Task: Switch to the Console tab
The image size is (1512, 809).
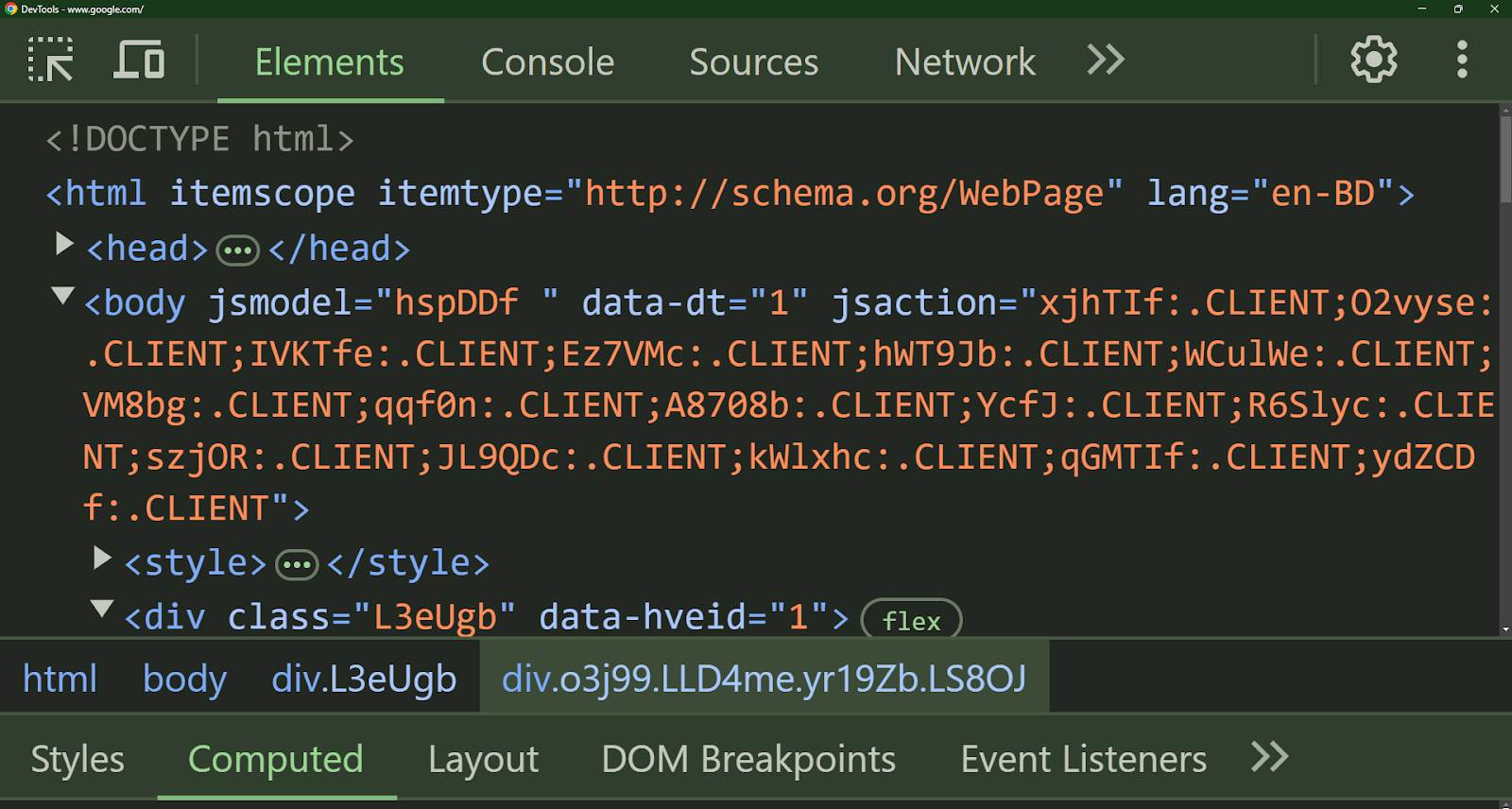Action: (x=548, y=62)
